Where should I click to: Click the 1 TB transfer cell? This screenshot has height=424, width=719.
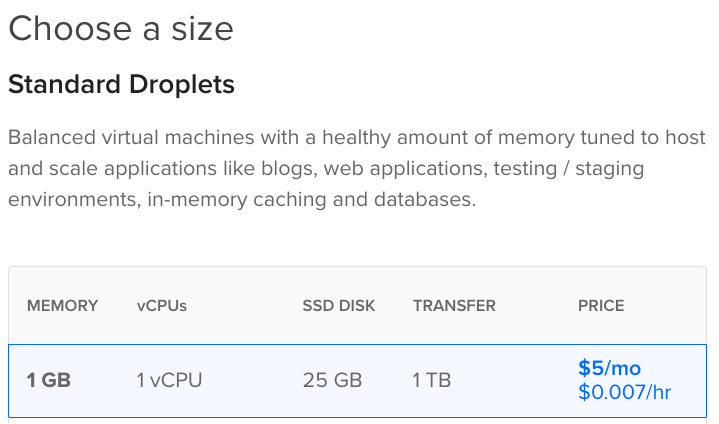click(431, 380)
